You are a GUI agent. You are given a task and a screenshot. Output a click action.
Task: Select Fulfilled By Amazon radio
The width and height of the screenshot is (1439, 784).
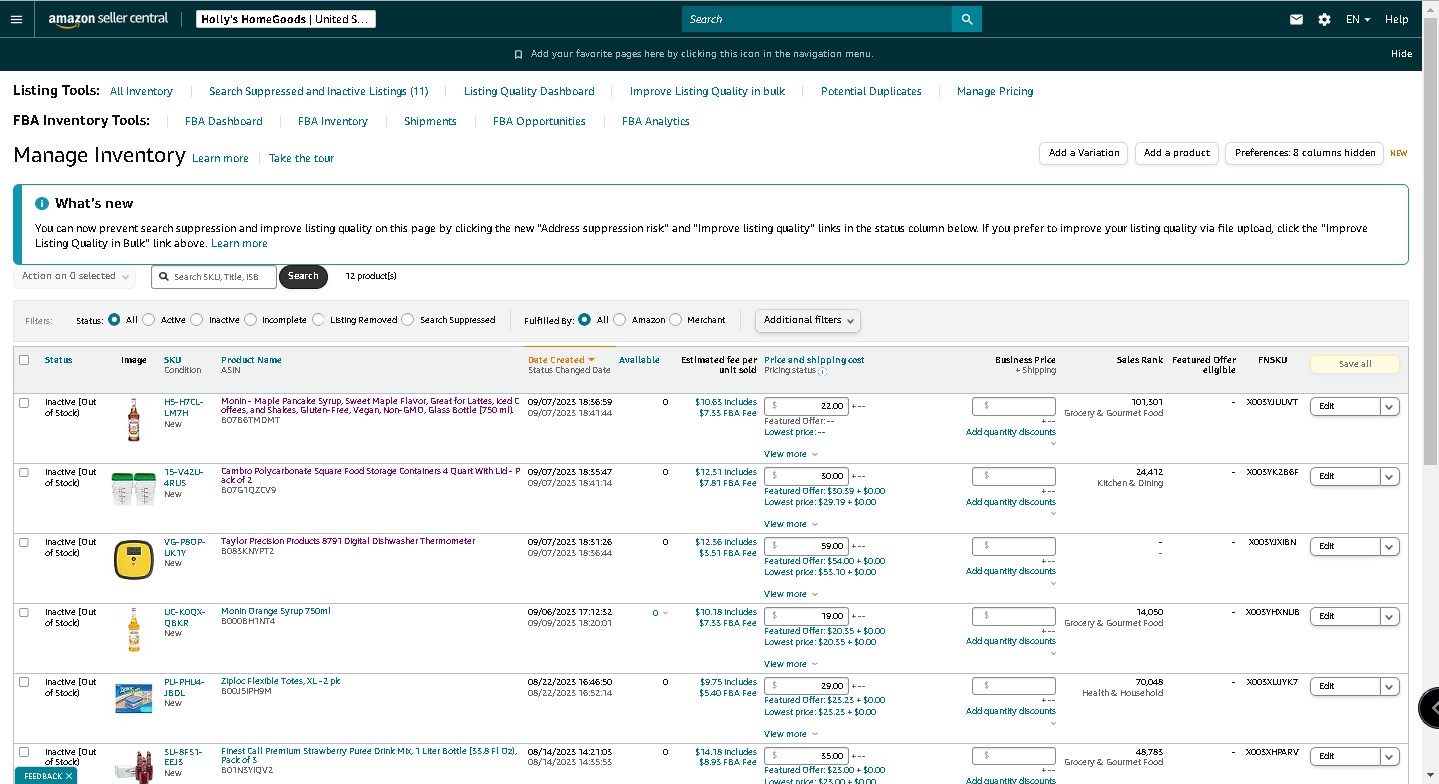pos(620,320)
